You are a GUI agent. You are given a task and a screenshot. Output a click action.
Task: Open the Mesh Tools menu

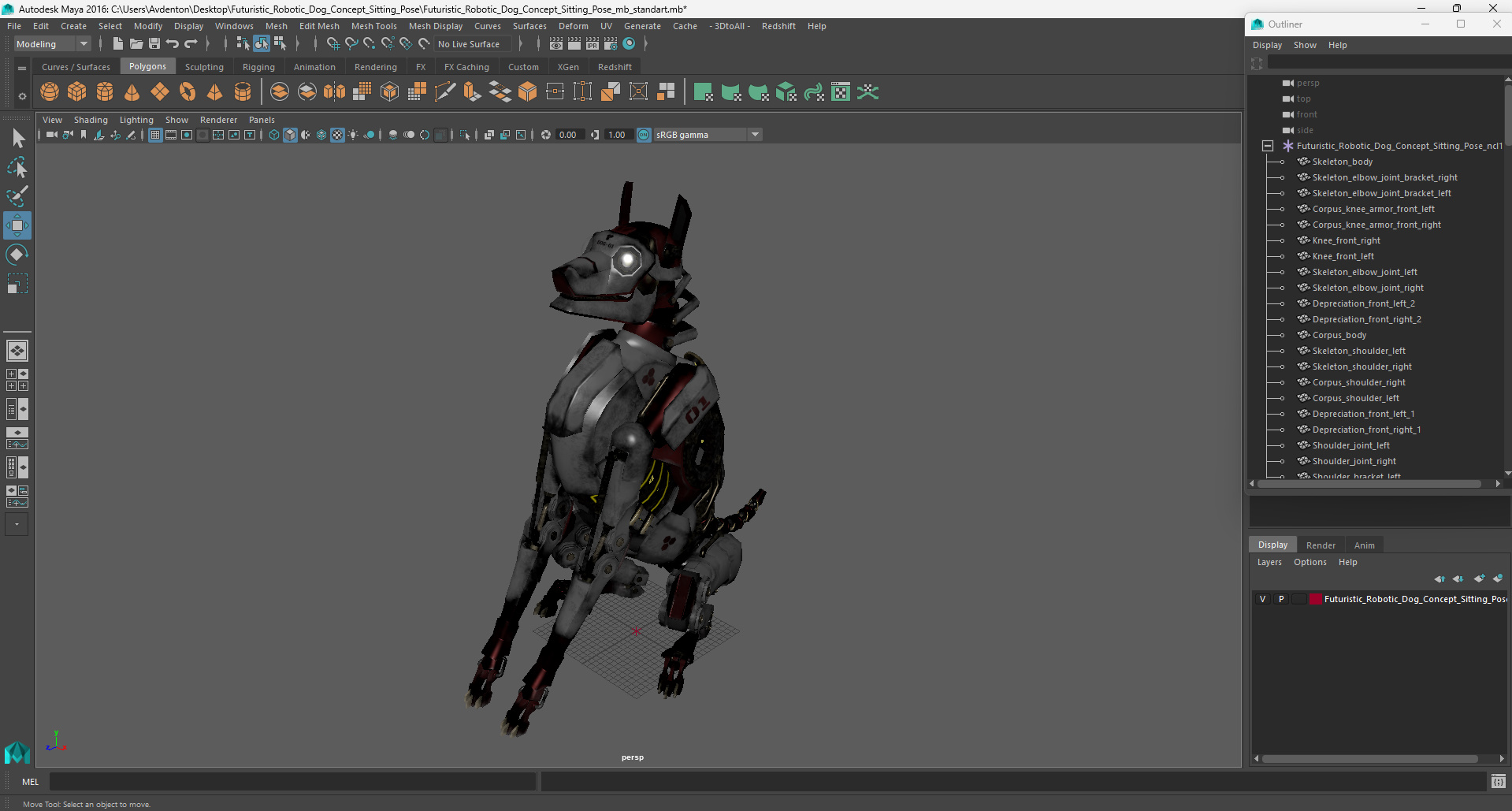coord(373,26)
